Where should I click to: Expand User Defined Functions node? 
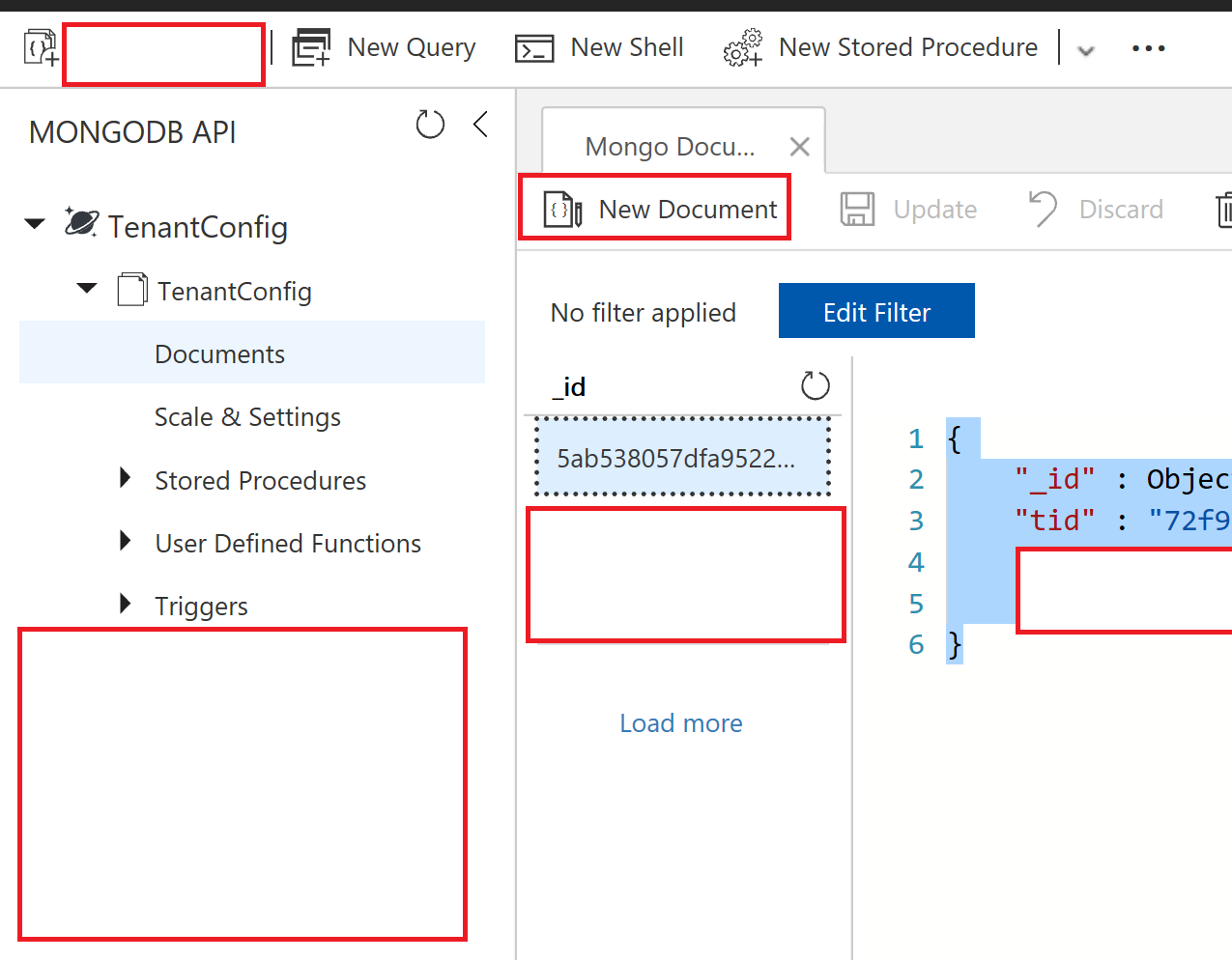tap(125, 540)
